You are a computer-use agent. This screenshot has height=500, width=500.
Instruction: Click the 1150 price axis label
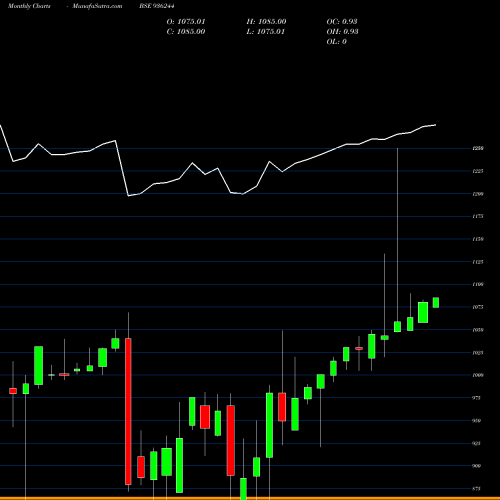click(x=478, y=239)
